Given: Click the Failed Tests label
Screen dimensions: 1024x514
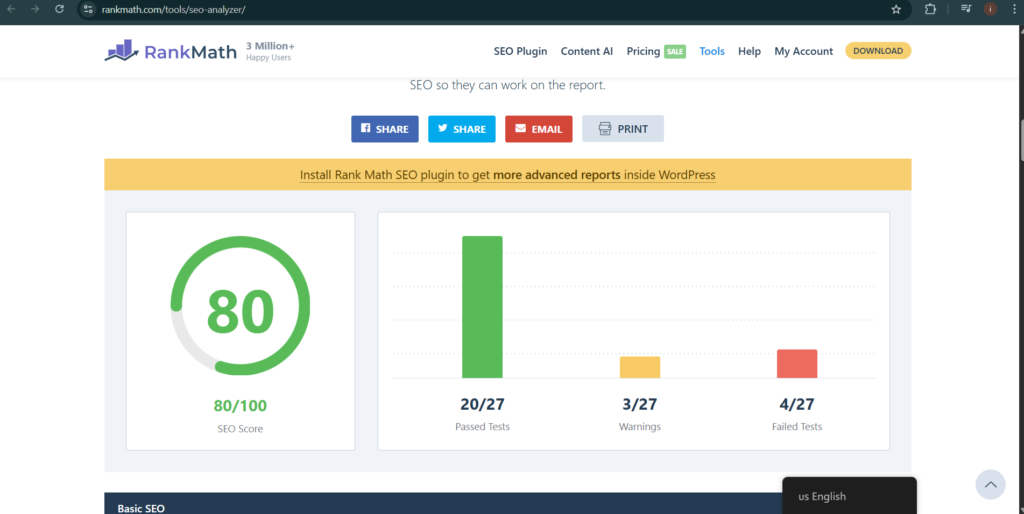Looking at the screenshot, I should [797, 426].
